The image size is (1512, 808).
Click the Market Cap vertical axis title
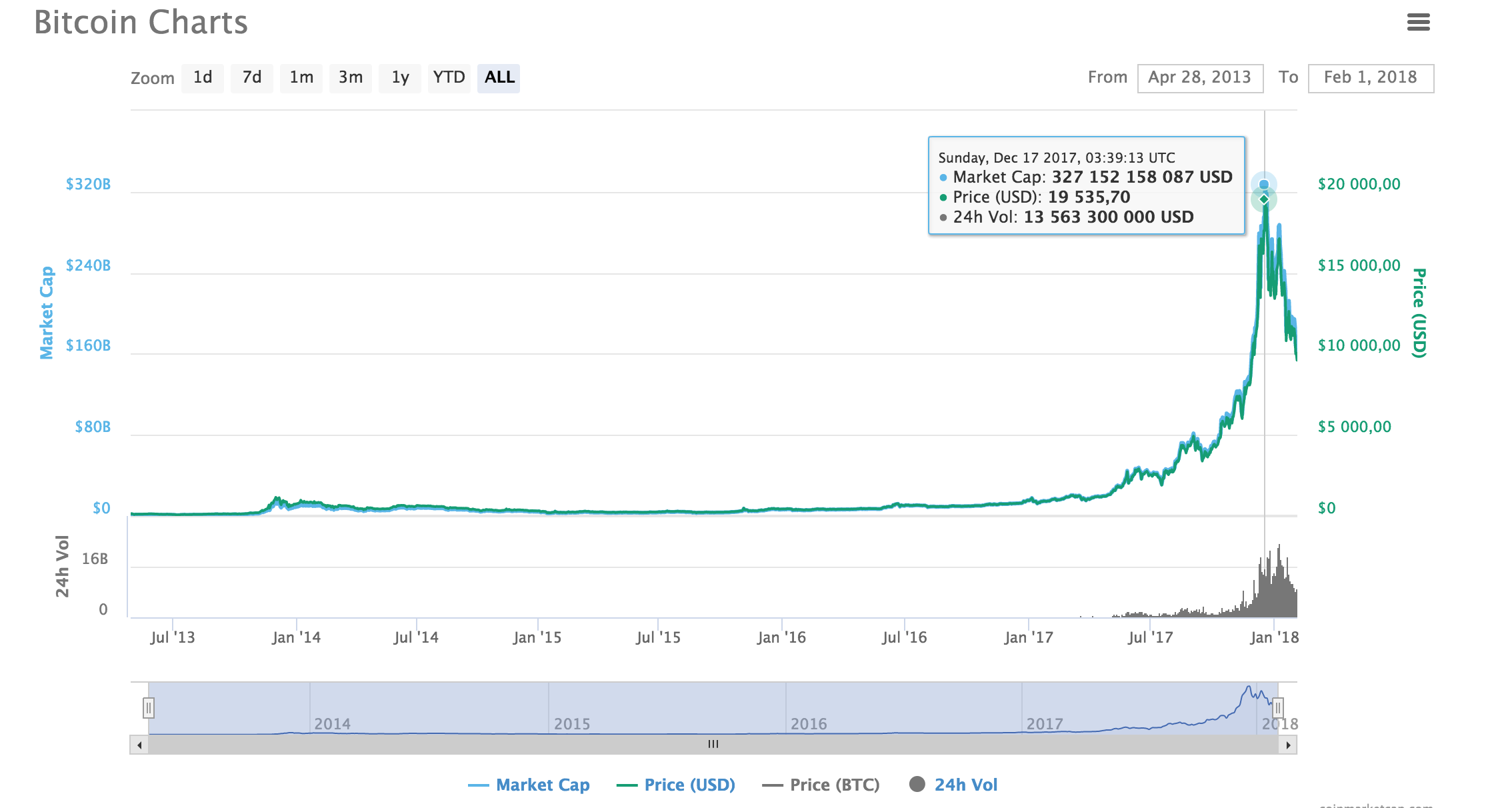[47, 313]
